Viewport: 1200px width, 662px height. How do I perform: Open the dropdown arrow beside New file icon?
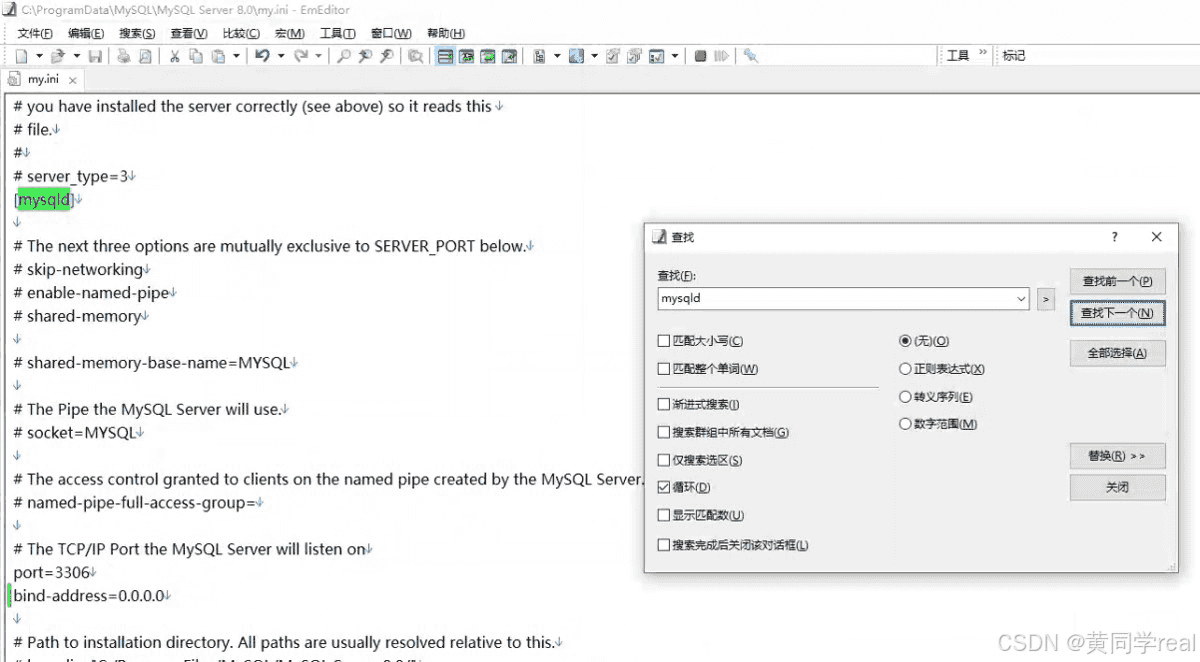pos(39,56)
